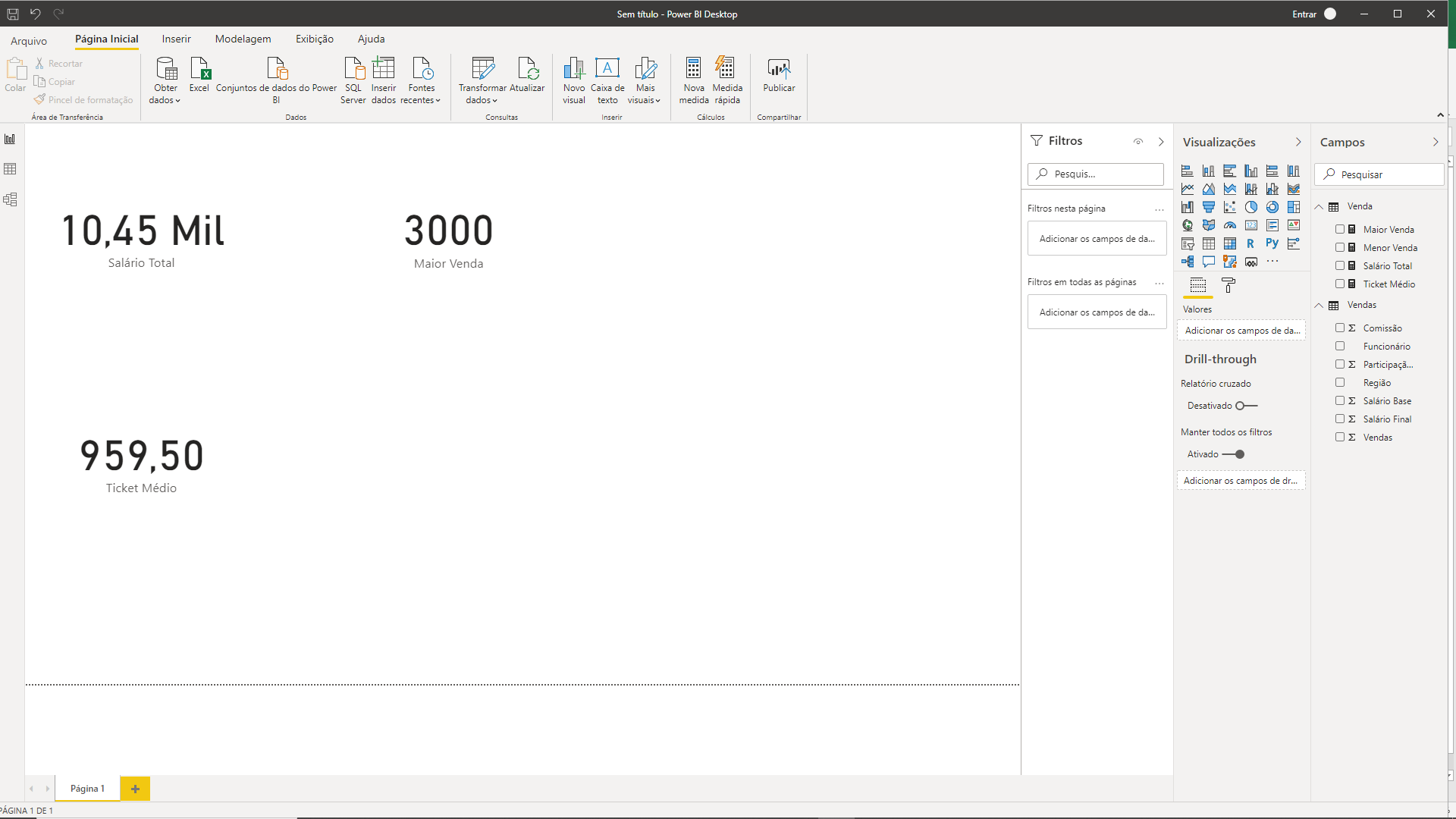Switch to Data view in left sidebar
Image resolution: width=1456 pixels, height=819 pixels.
click(x=10, y=169)
